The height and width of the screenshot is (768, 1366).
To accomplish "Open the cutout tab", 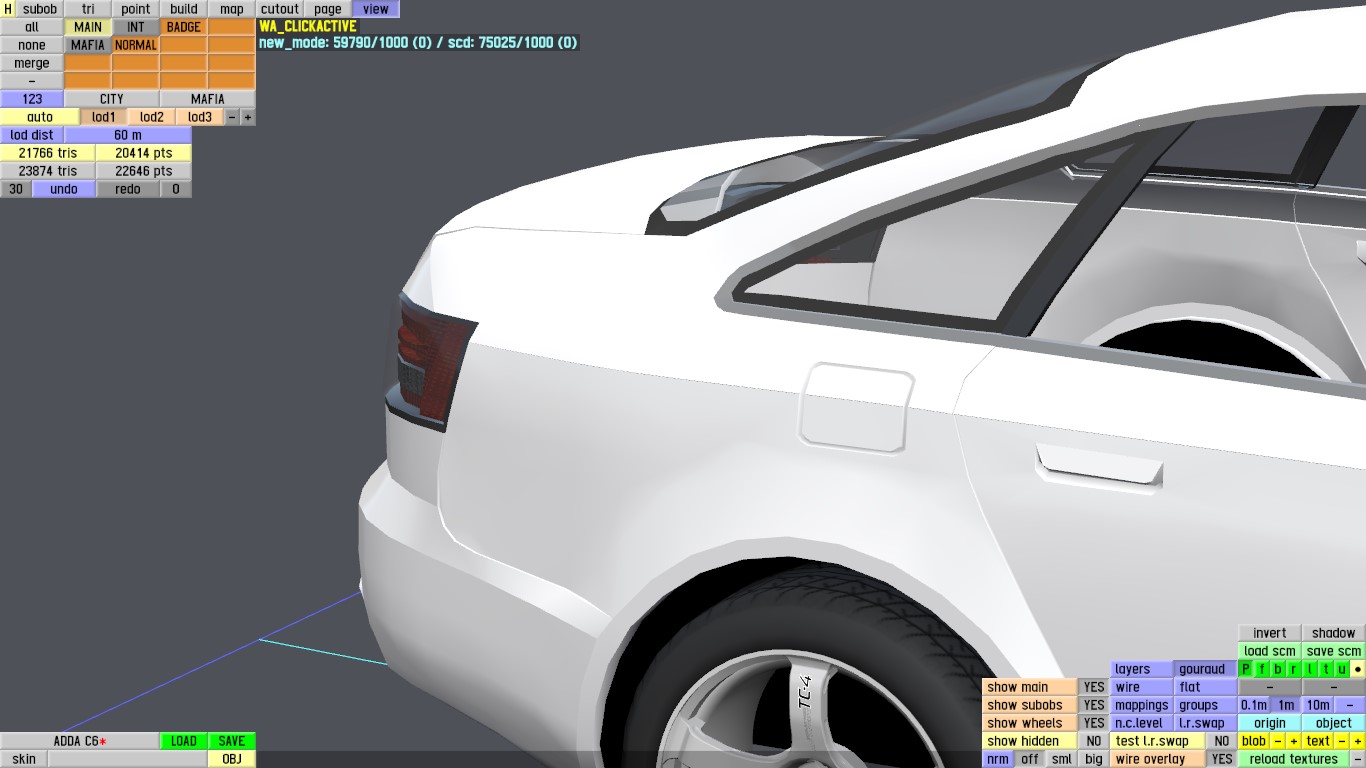I will (280, 9).
